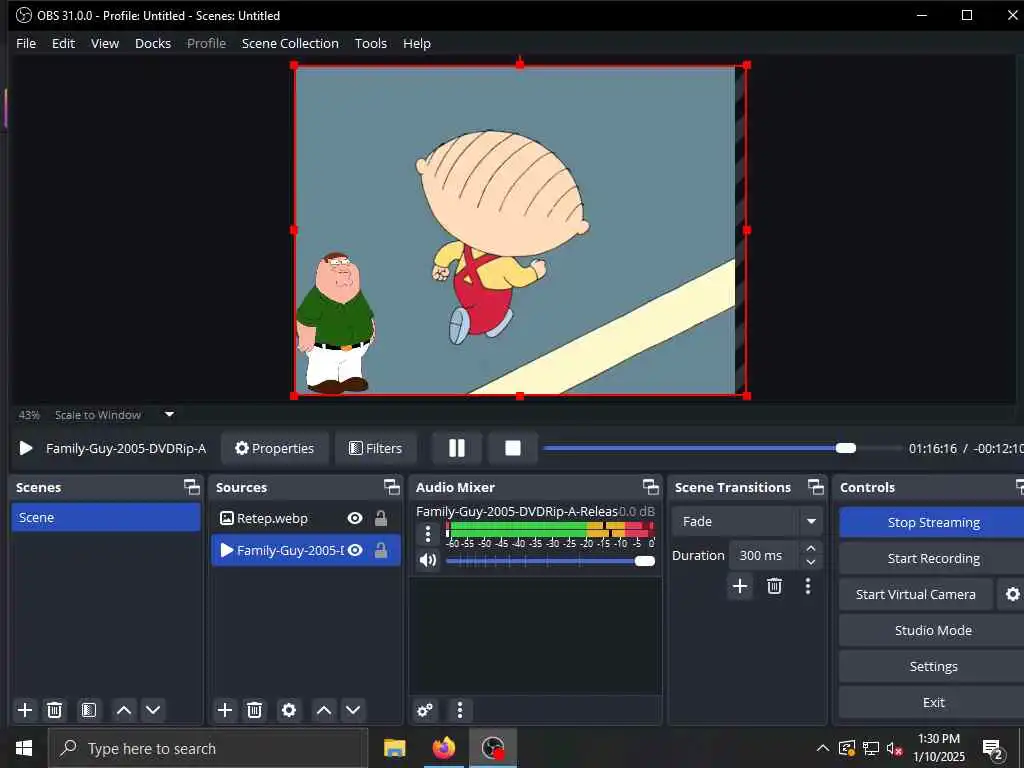The image size is (1024, 768).
Task: Select the Family-Guy-2005 media source
Action: 306,551
